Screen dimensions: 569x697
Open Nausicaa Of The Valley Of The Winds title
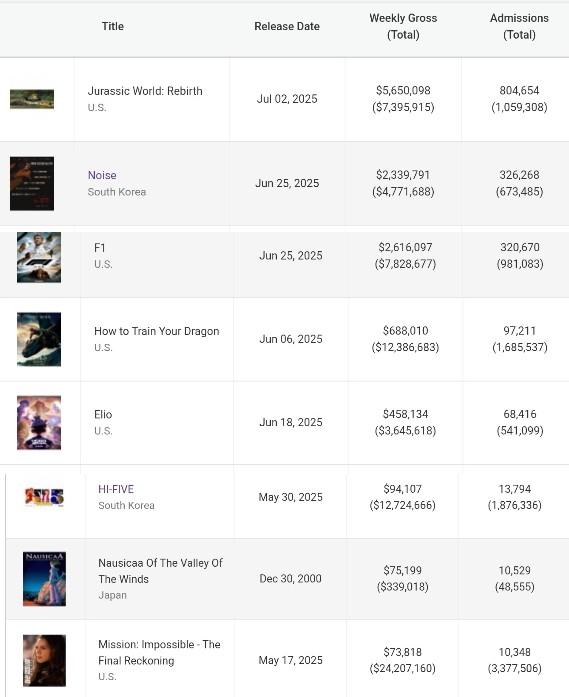pyautogui.click(x=160, y=571)
